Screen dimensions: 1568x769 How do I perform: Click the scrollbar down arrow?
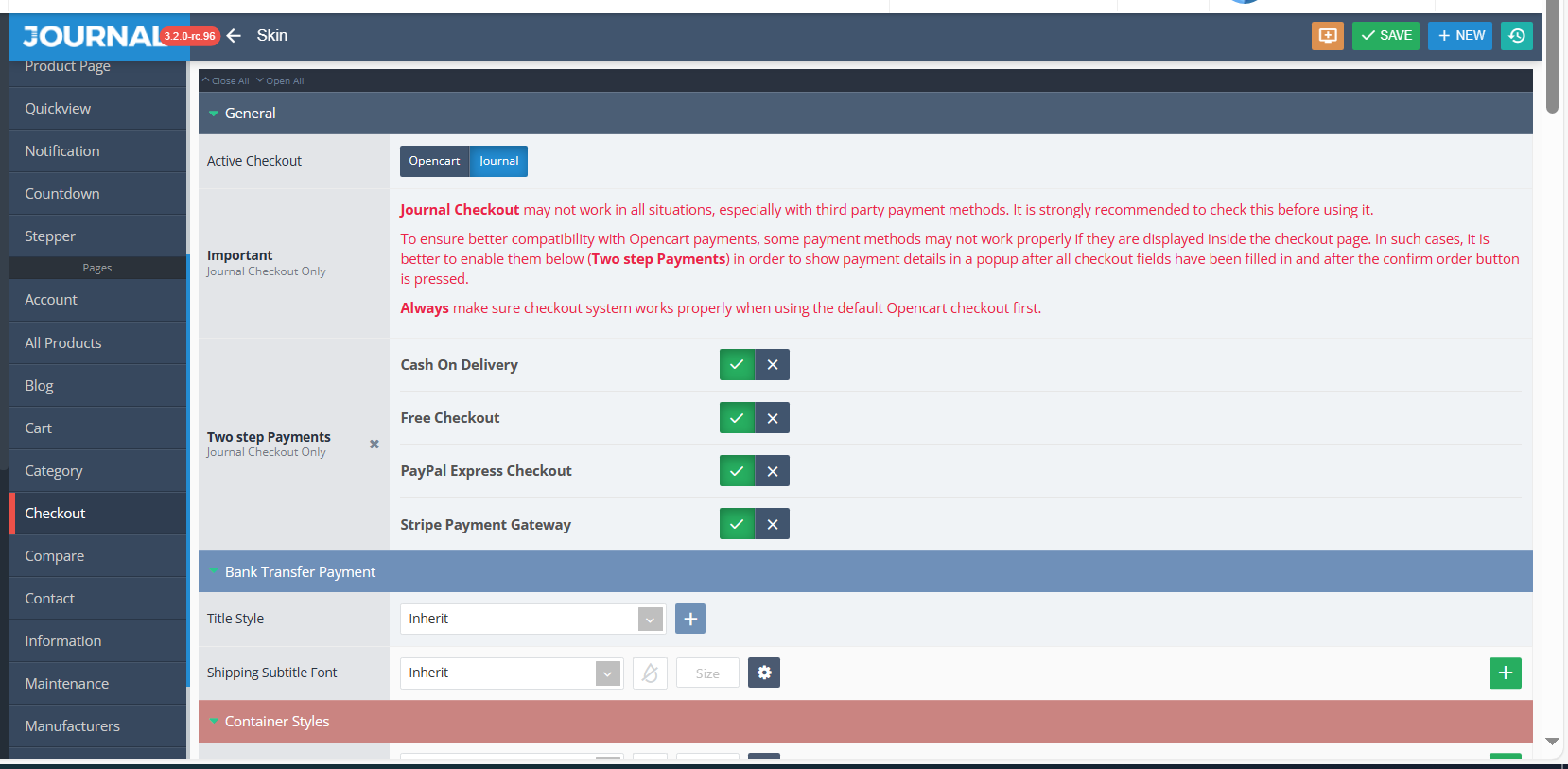1552,742
